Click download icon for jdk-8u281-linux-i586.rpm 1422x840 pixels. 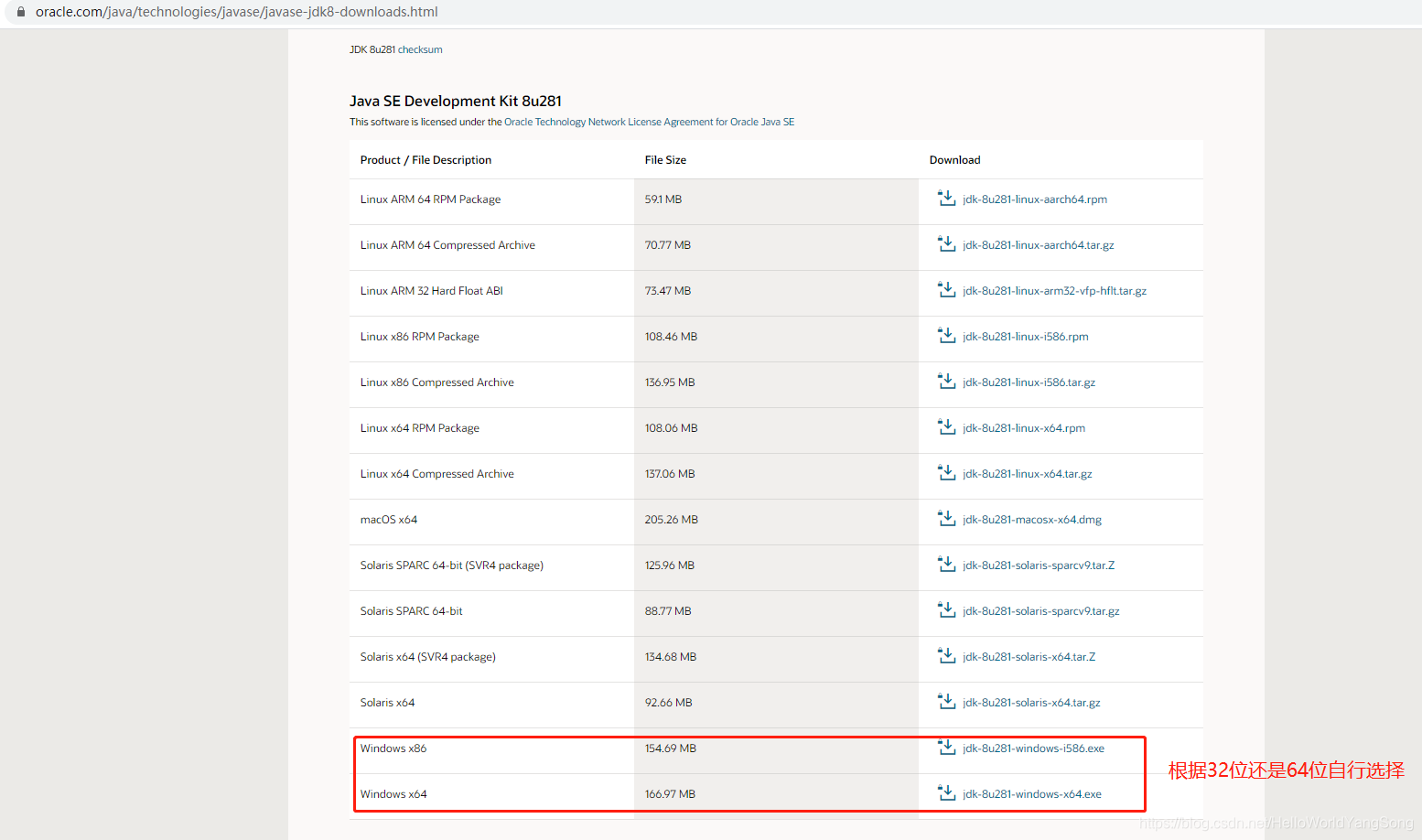pos(947,335)
